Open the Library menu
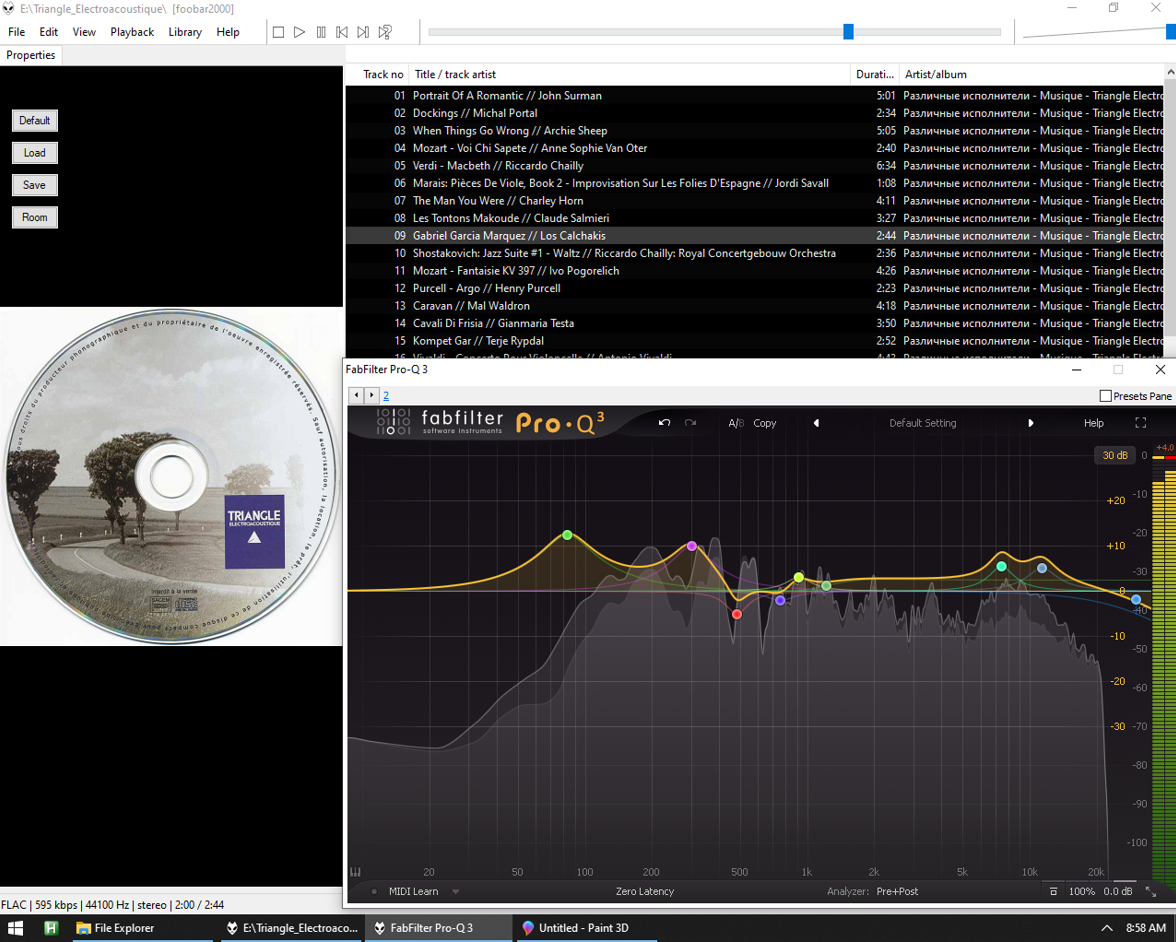The image size is (1176, 942). (x=184, y=32)
